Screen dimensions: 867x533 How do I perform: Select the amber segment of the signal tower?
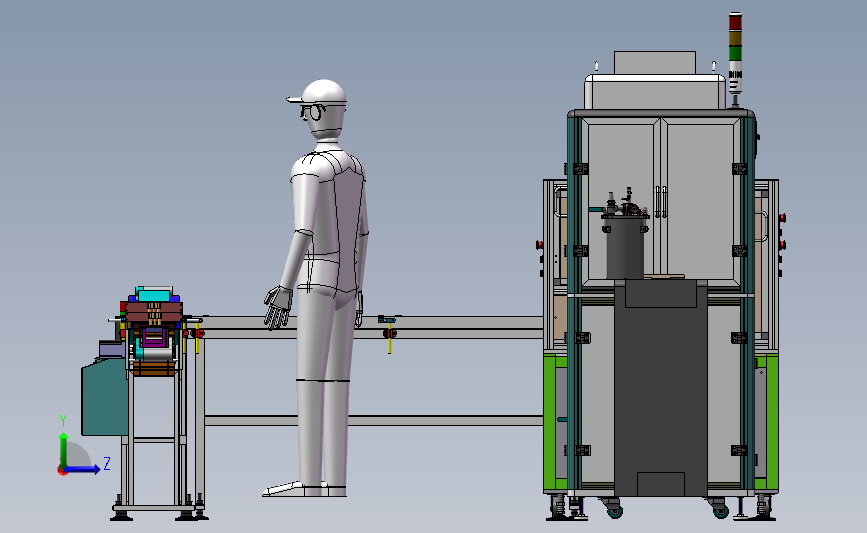(735, 38)
